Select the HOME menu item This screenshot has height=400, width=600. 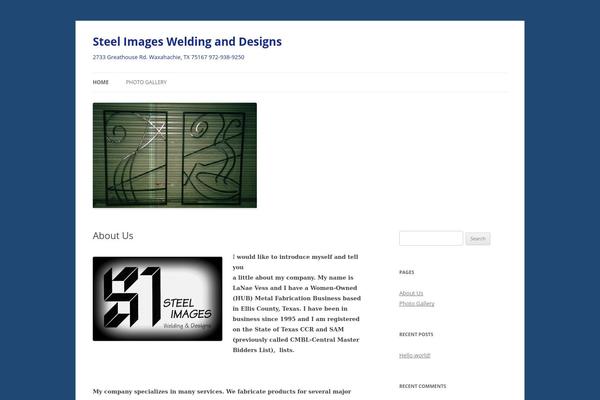[x=101, y=82]
